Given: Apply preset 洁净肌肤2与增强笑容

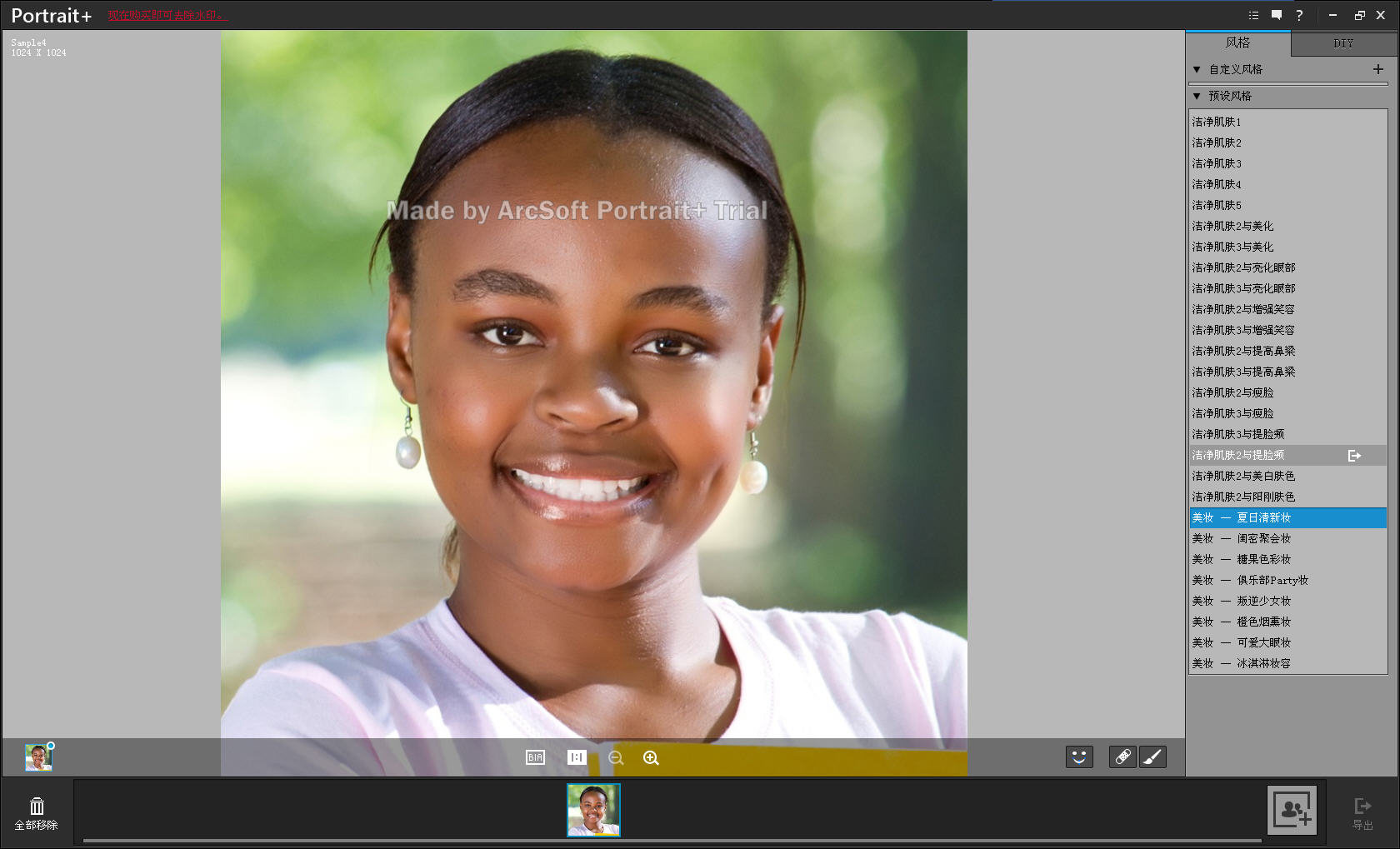Looking at the screenshot, I should (1287, 309).
